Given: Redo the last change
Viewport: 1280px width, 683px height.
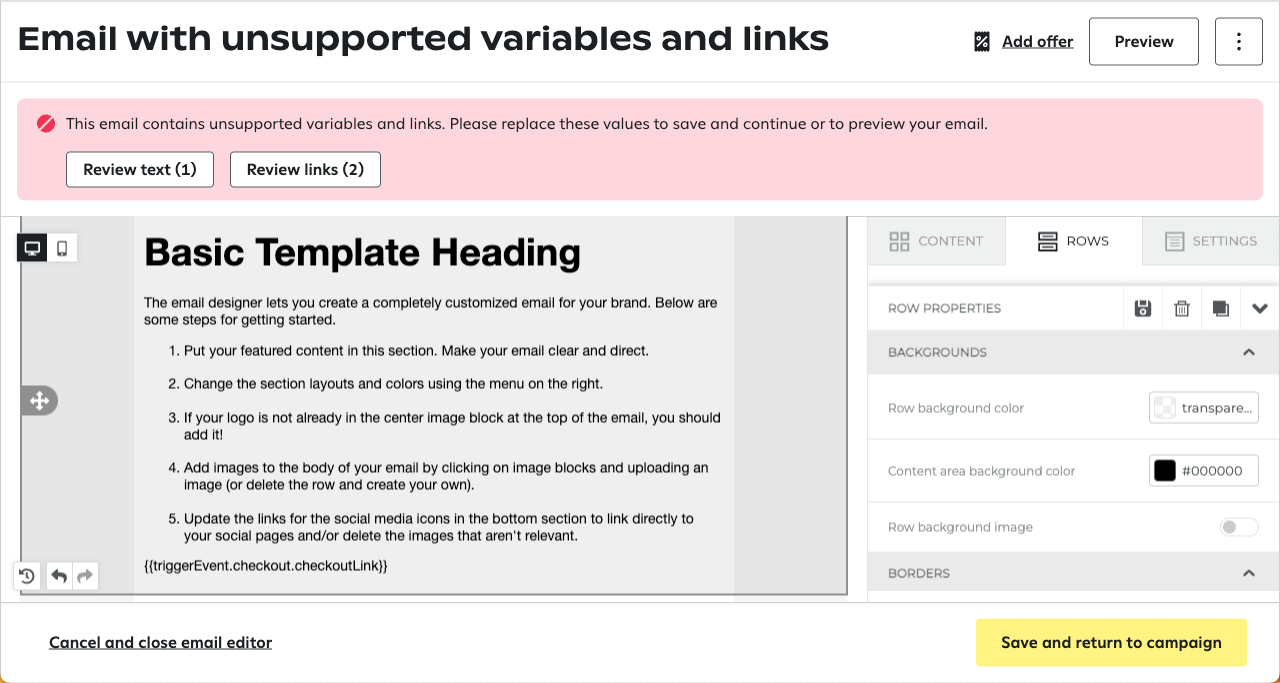Looking at the screenshot, I should pyautogui.click(x=84, y=576).
